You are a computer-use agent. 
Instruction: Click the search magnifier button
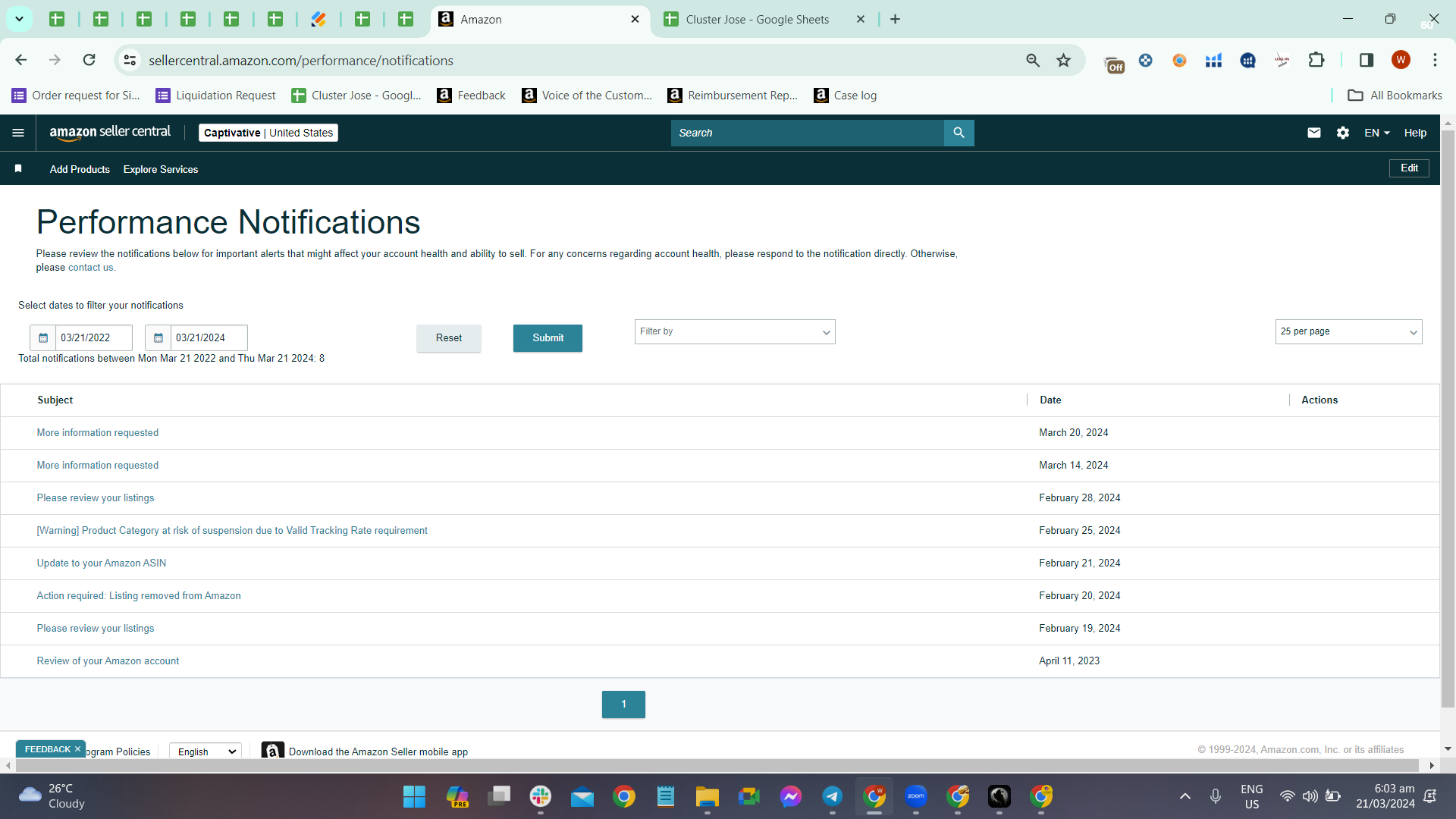(959, 133)
